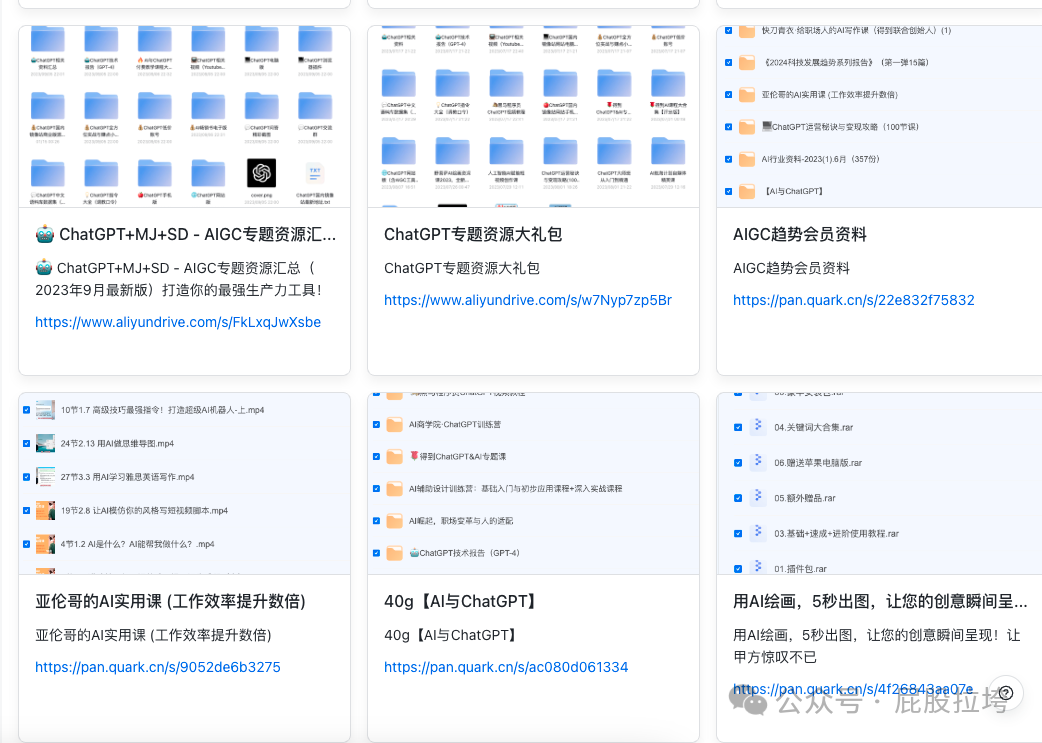Click folder icon for AI崛起，职场变革与人的进配

point(395,521)
